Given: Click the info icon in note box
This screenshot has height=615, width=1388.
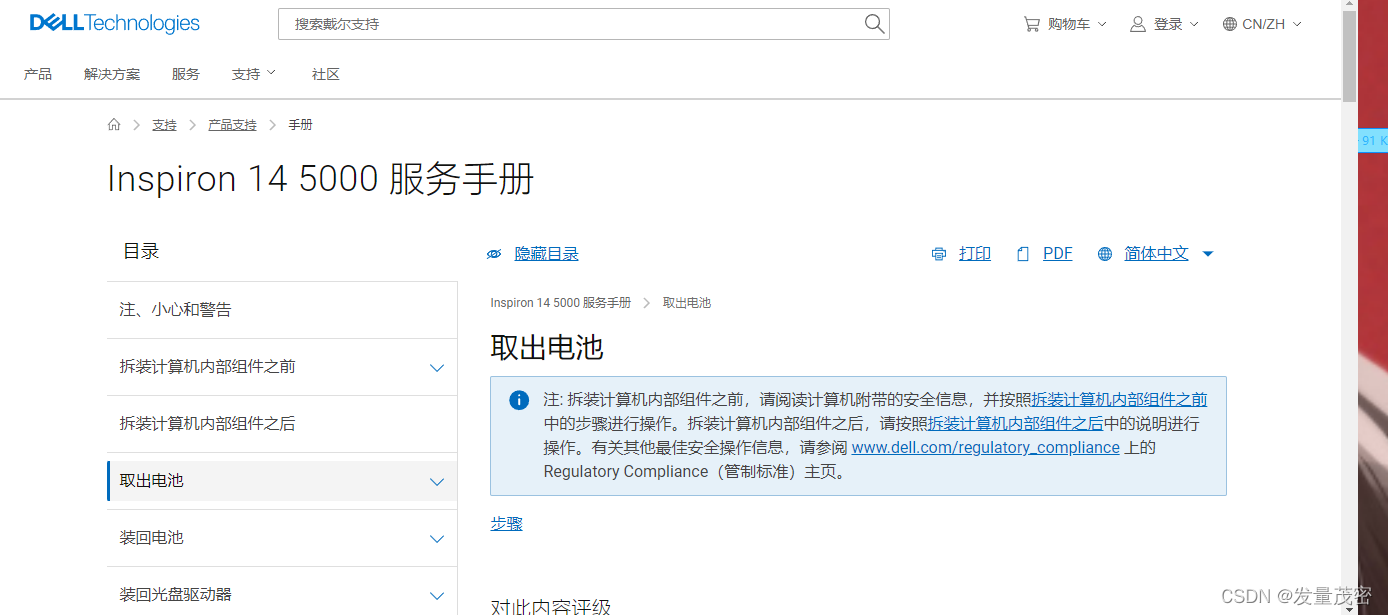Looking at the screenshot, I should tap(519, 400).
